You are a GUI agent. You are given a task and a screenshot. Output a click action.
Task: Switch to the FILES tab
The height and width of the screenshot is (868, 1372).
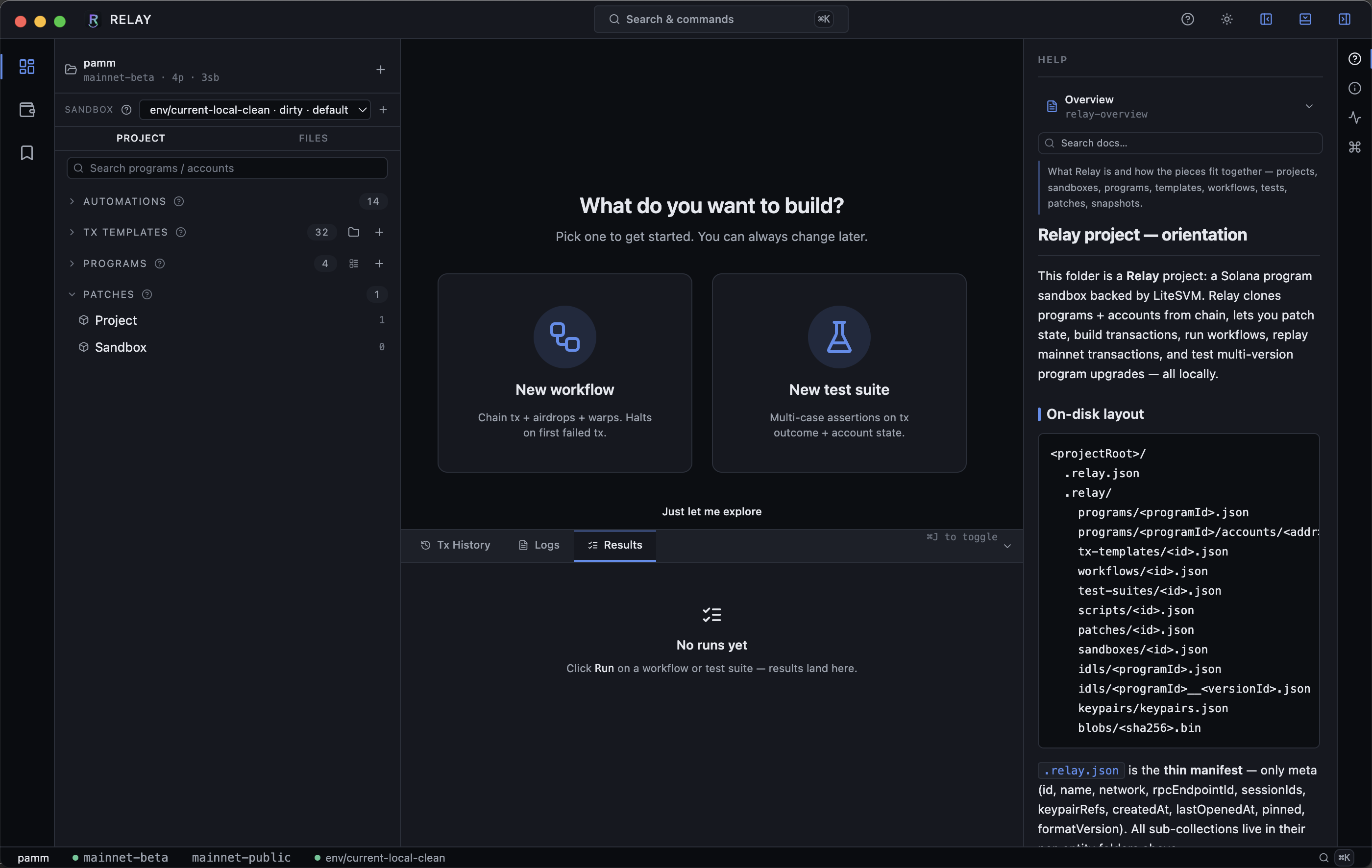click(x=314, y=138)
